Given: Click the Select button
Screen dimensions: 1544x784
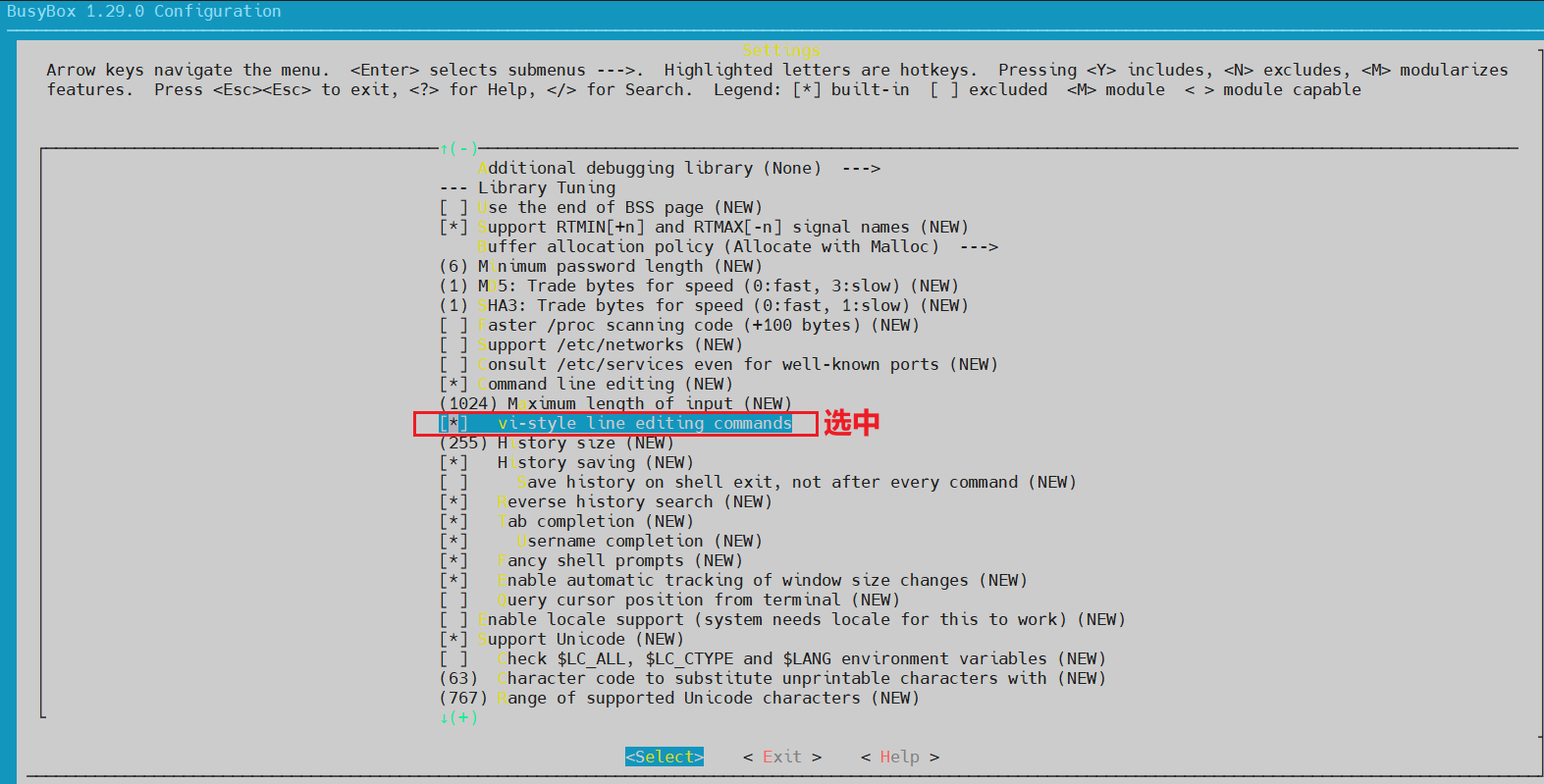Looking at the screenshot, I should 665,757.
